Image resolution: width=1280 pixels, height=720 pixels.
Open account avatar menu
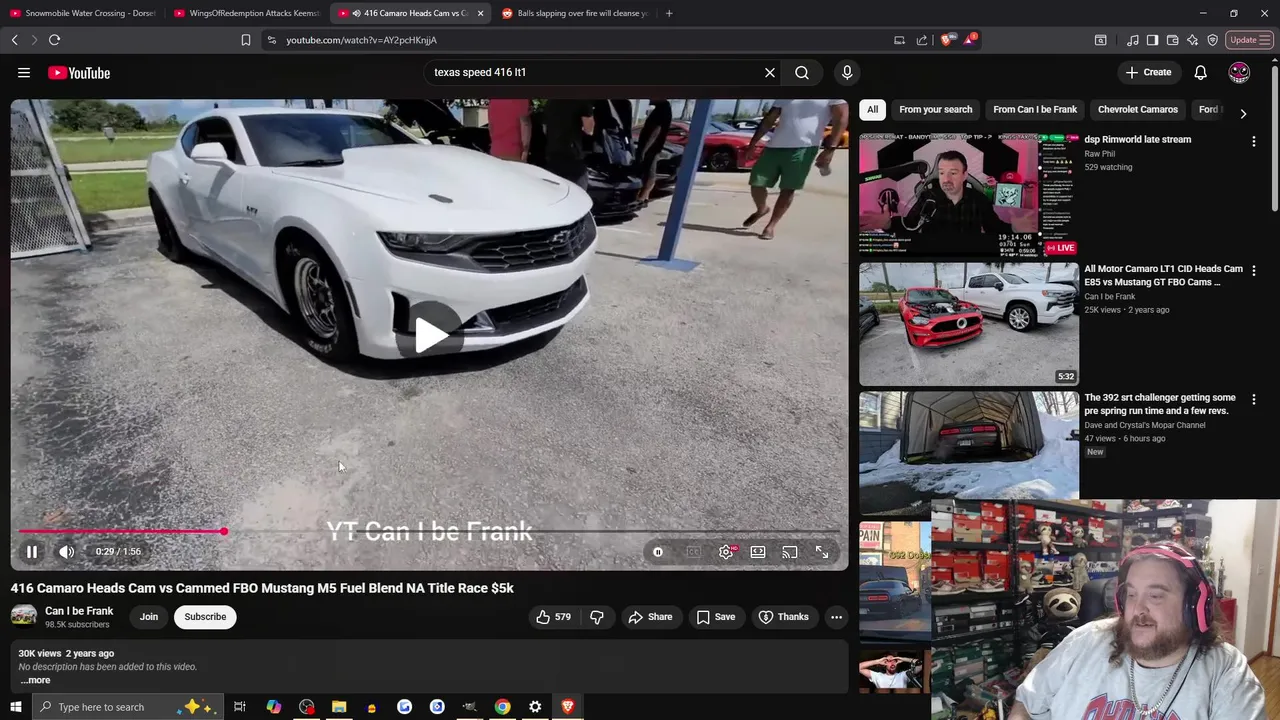[x=1239, y=72]
